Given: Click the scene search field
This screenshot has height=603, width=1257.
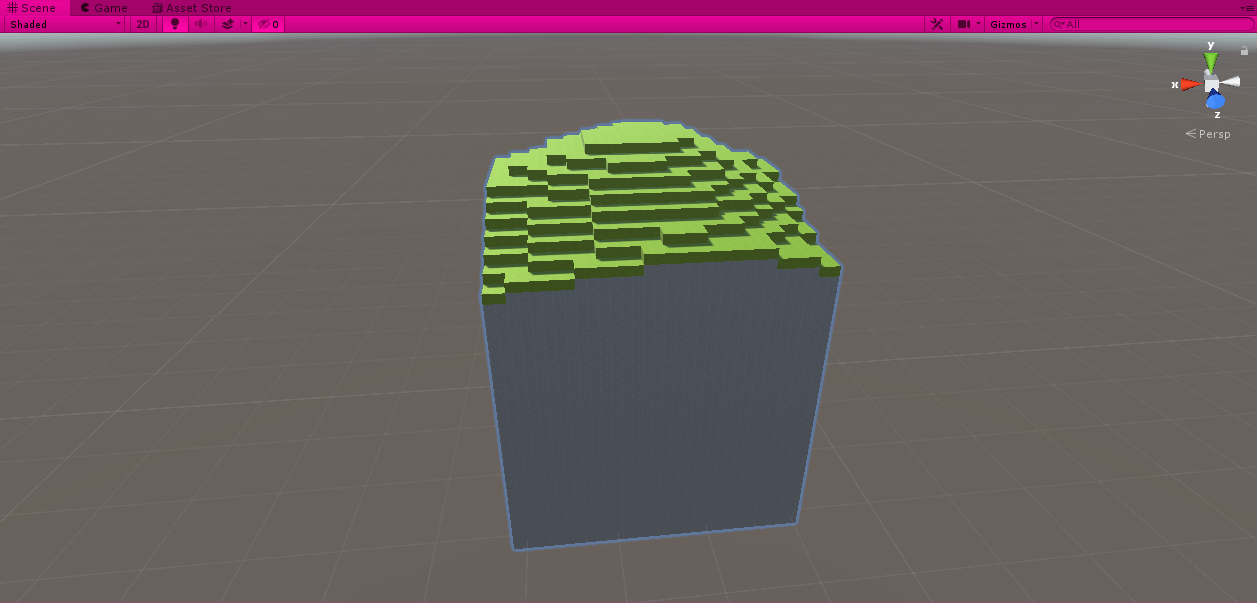Looking at the screenshot, I should pos(1150,24).
